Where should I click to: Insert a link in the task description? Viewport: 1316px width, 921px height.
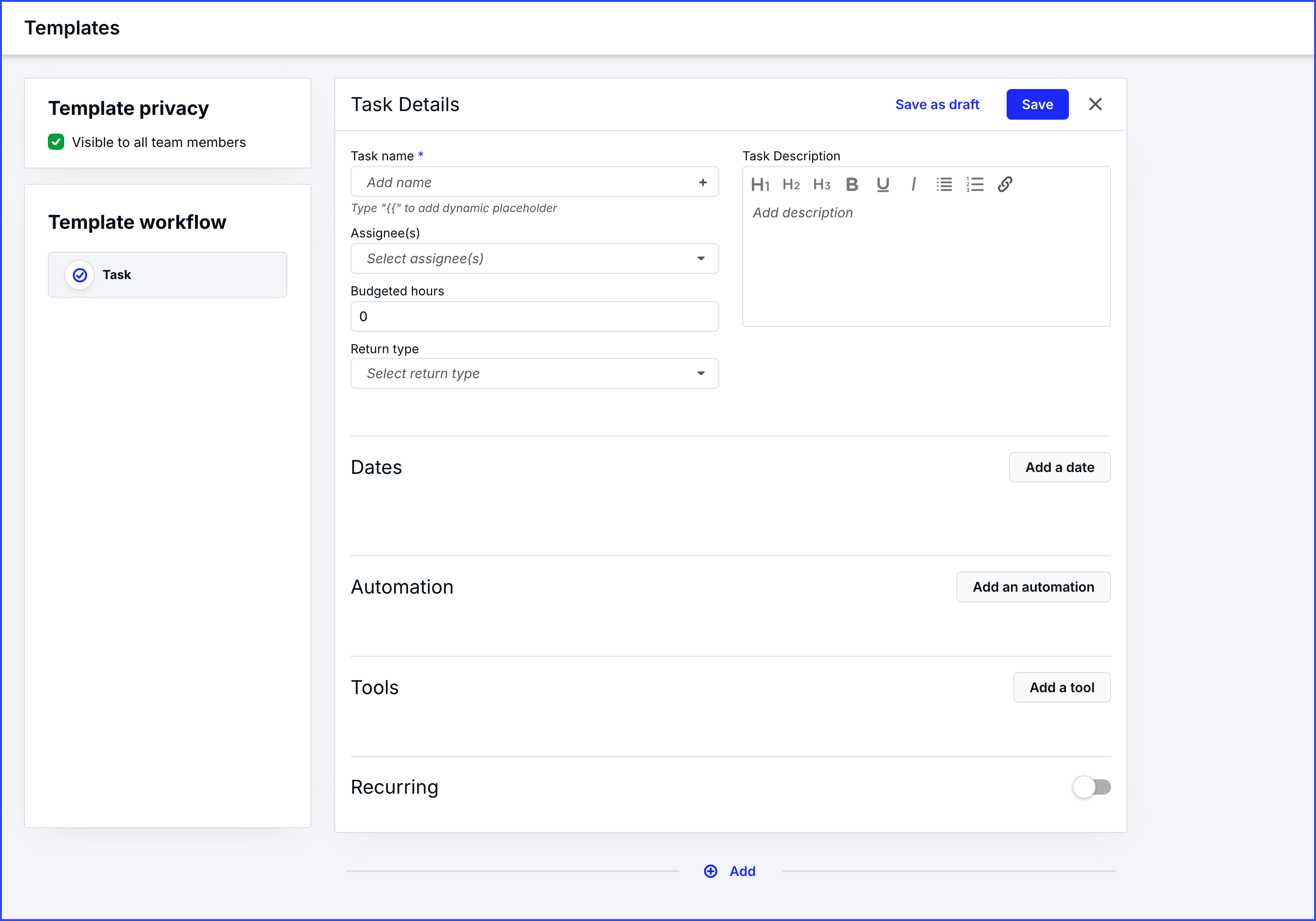point(1006,184)
